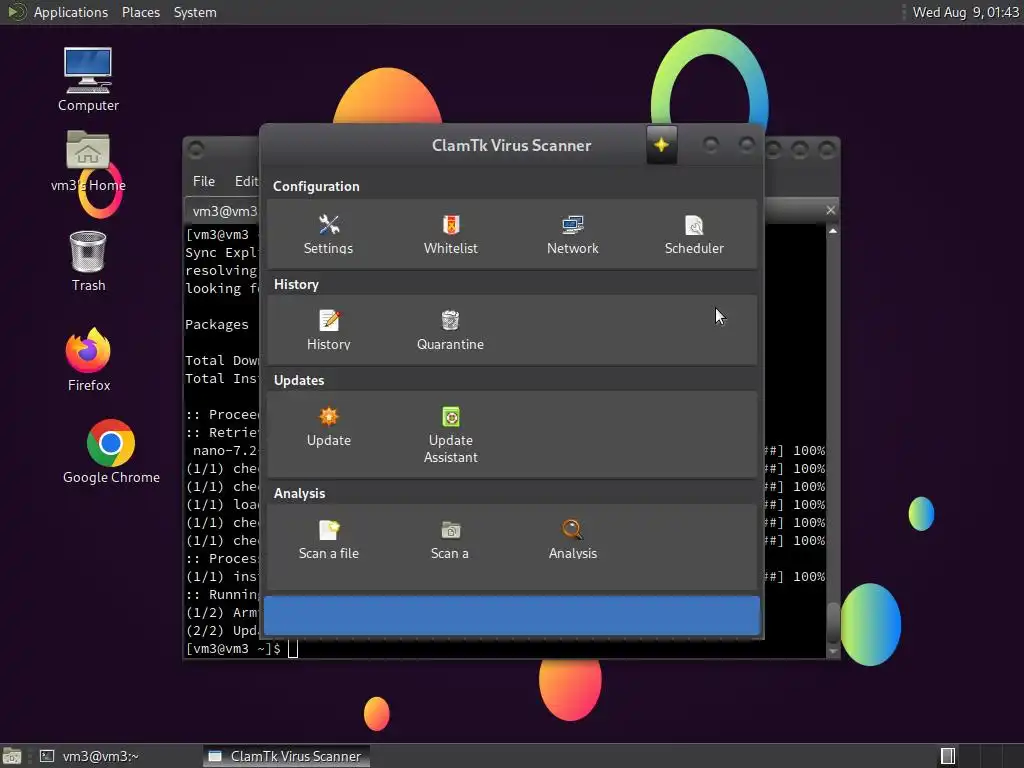1024x768 pixels.
Task: Switch to ClamTk Virus Scanner taskbar entry
Action: pos(286,756)
